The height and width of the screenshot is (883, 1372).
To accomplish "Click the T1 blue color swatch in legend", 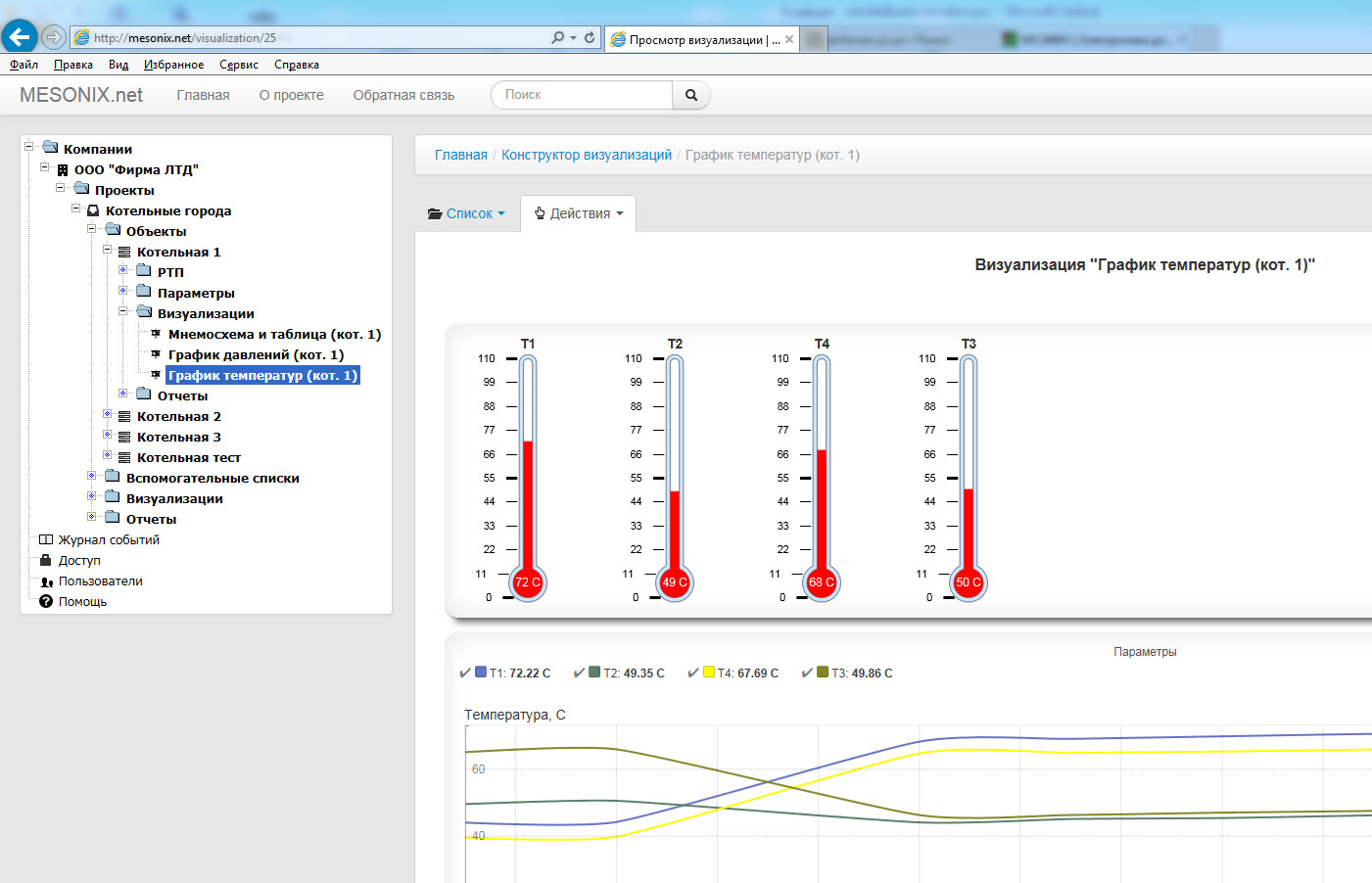I will tap(481, 672).
